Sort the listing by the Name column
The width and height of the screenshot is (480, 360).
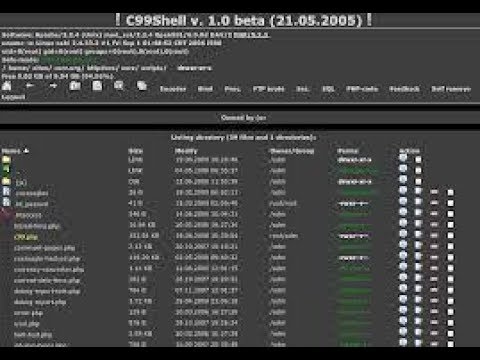(11, 151)
